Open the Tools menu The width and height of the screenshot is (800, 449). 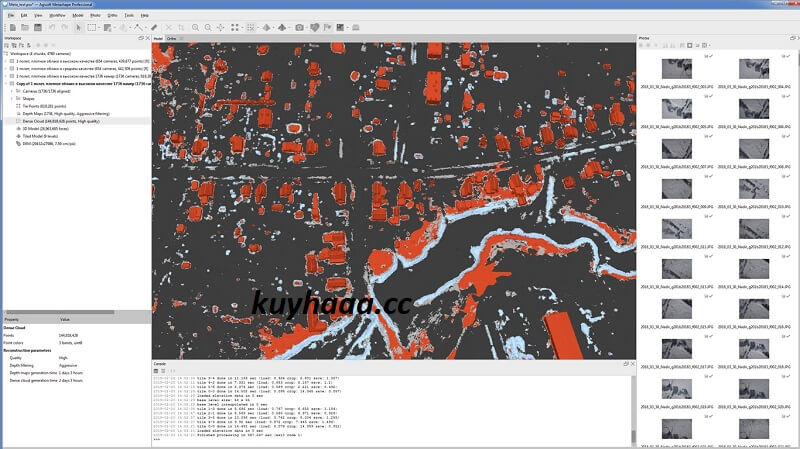129,15
